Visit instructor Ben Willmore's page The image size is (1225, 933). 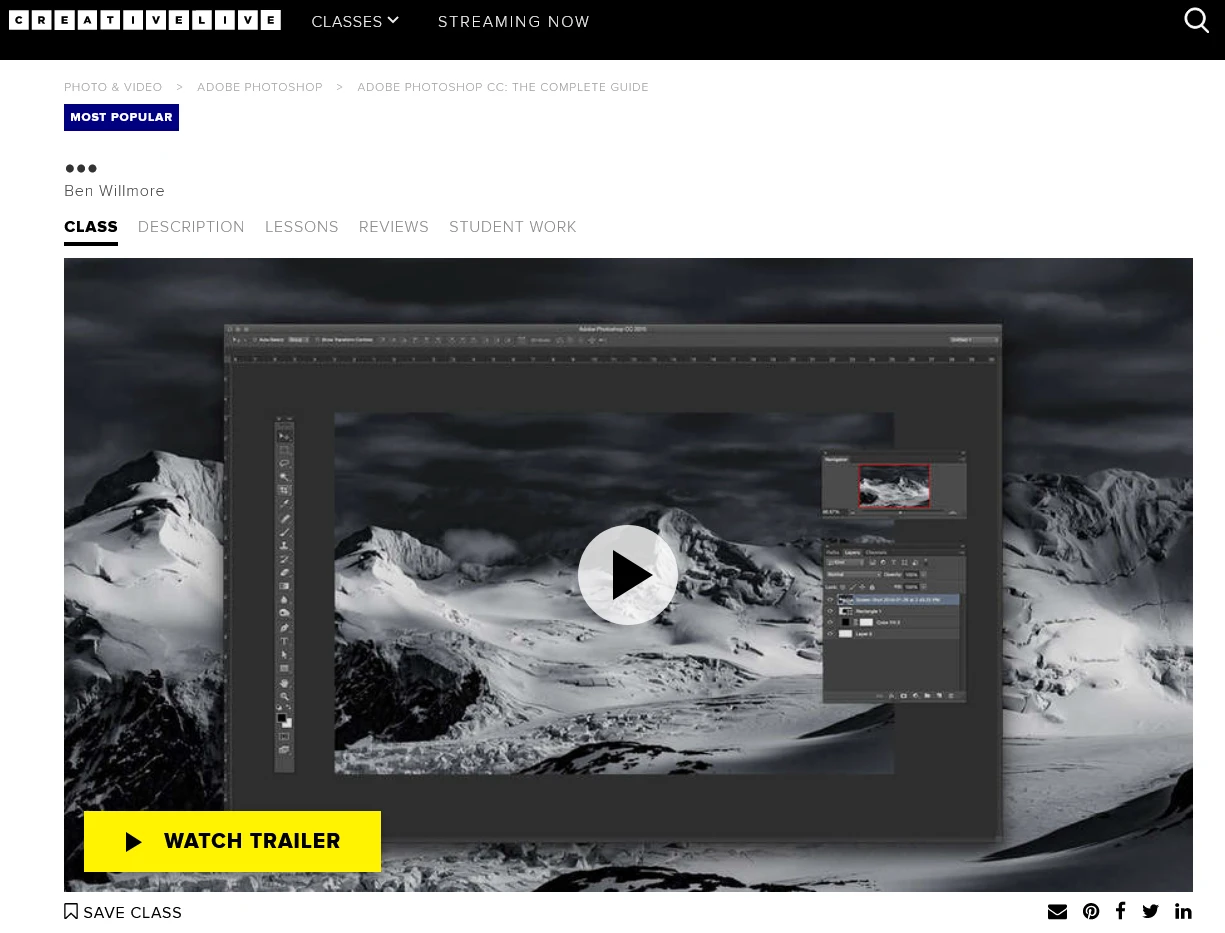click(x=114, y=191)
